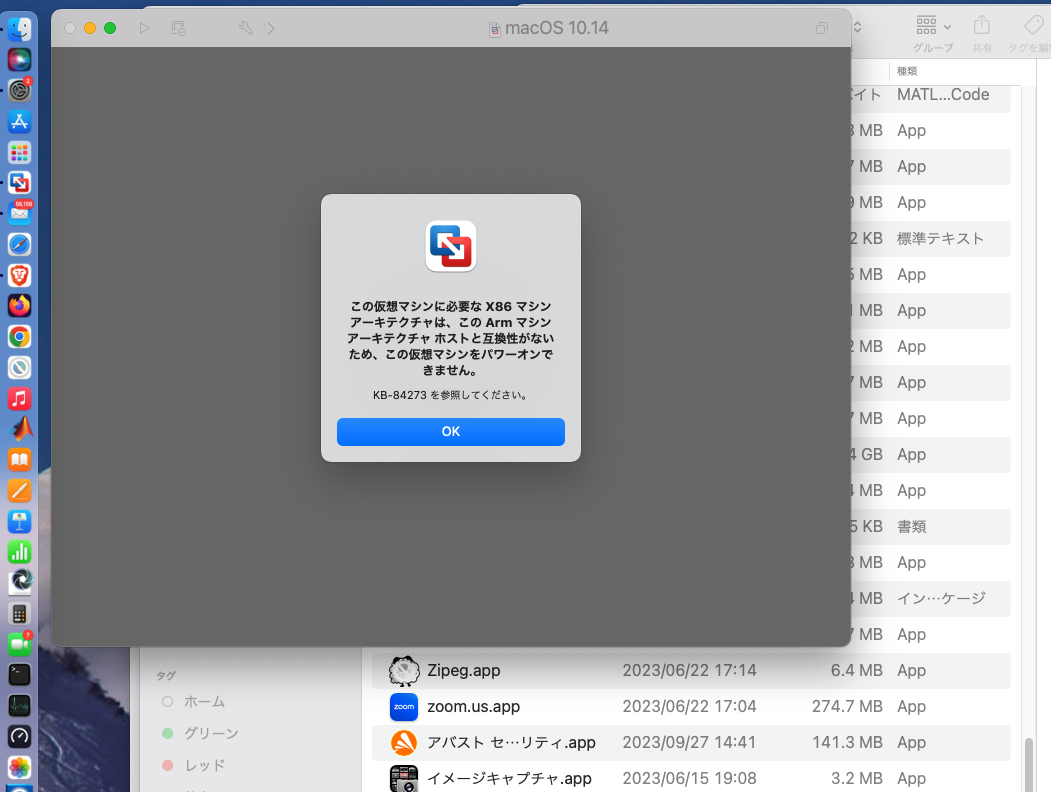Open Calculator from the Dock
The width and height of the screenshot is (1051, 792).
(19, 614)
